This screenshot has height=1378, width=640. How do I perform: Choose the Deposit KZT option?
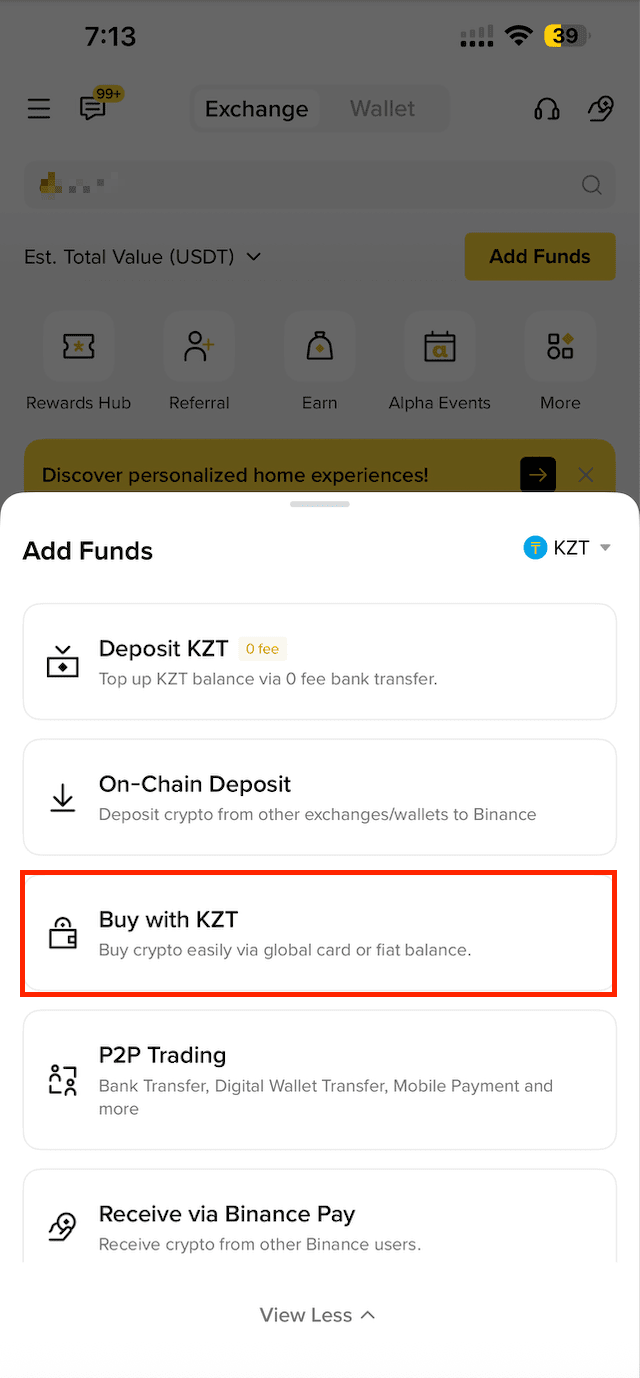[x=319, y=662]
